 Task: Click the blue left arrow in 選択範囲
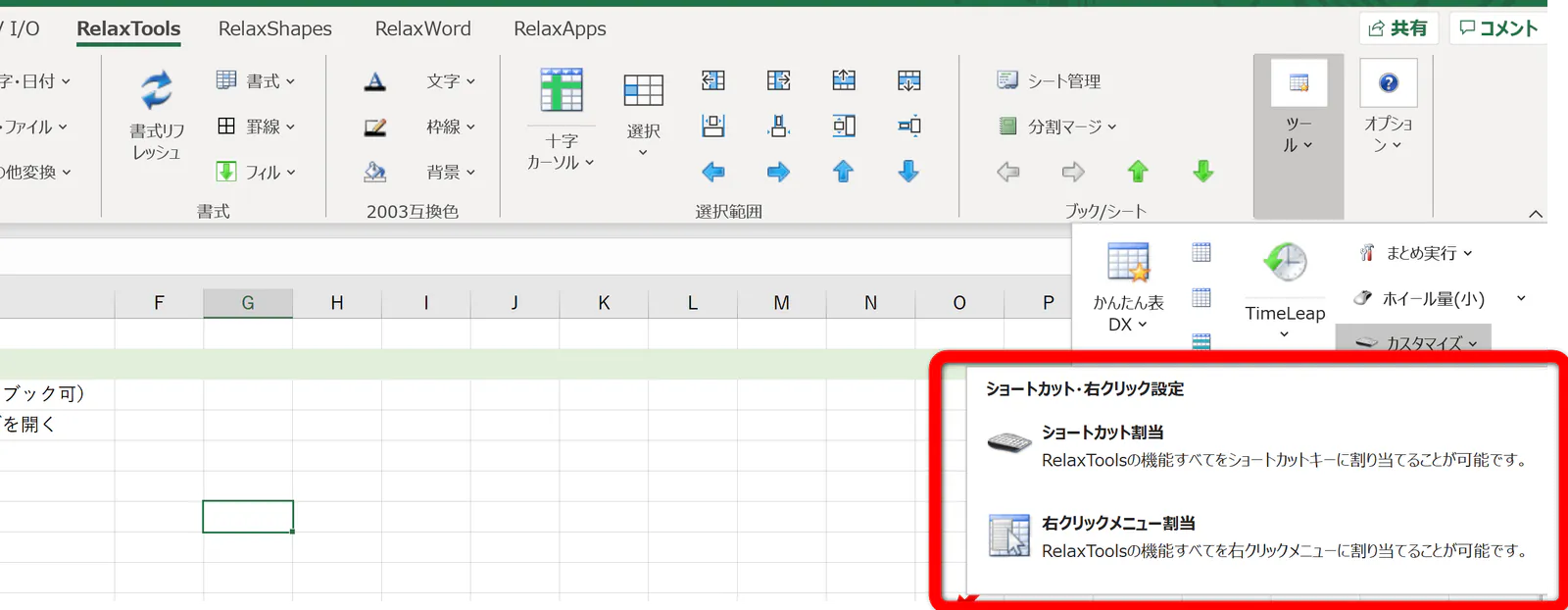click(713, 172)
